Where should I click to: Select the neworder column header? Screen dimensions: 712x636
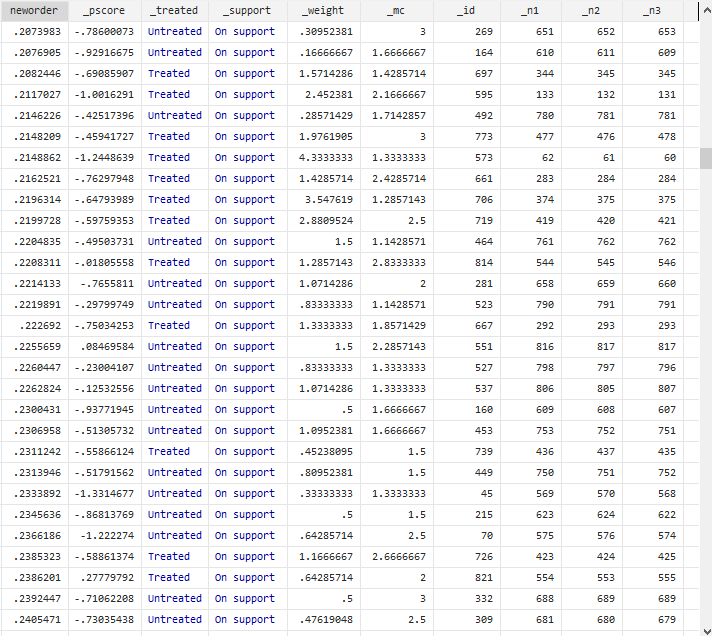pyautogui.click(x=35, y=10)
